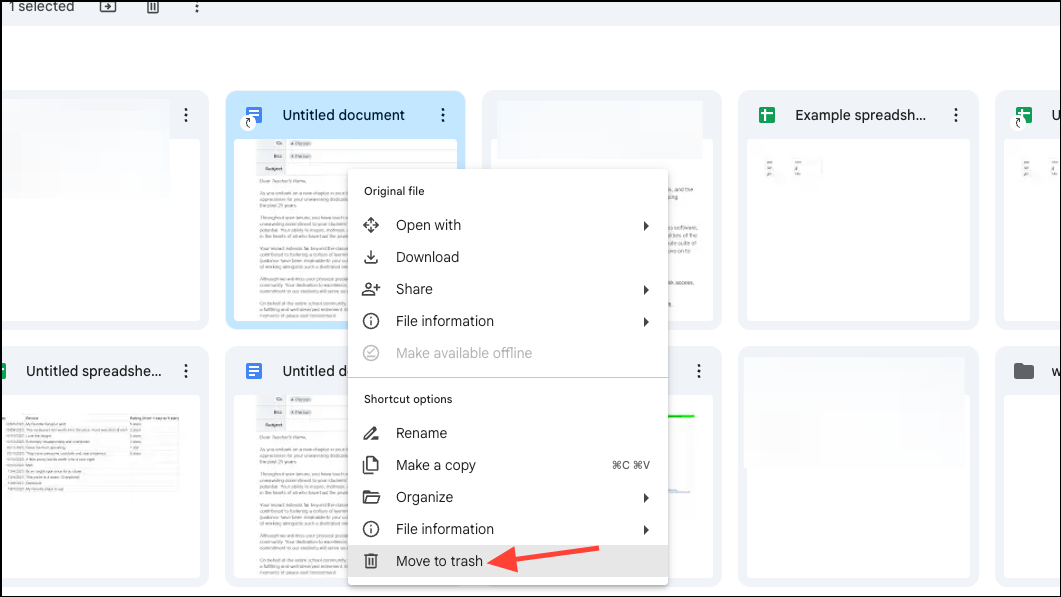
Task: Open more options on the unnamed first-row left card
Action: pyautogui.click(x=186, y=115)
